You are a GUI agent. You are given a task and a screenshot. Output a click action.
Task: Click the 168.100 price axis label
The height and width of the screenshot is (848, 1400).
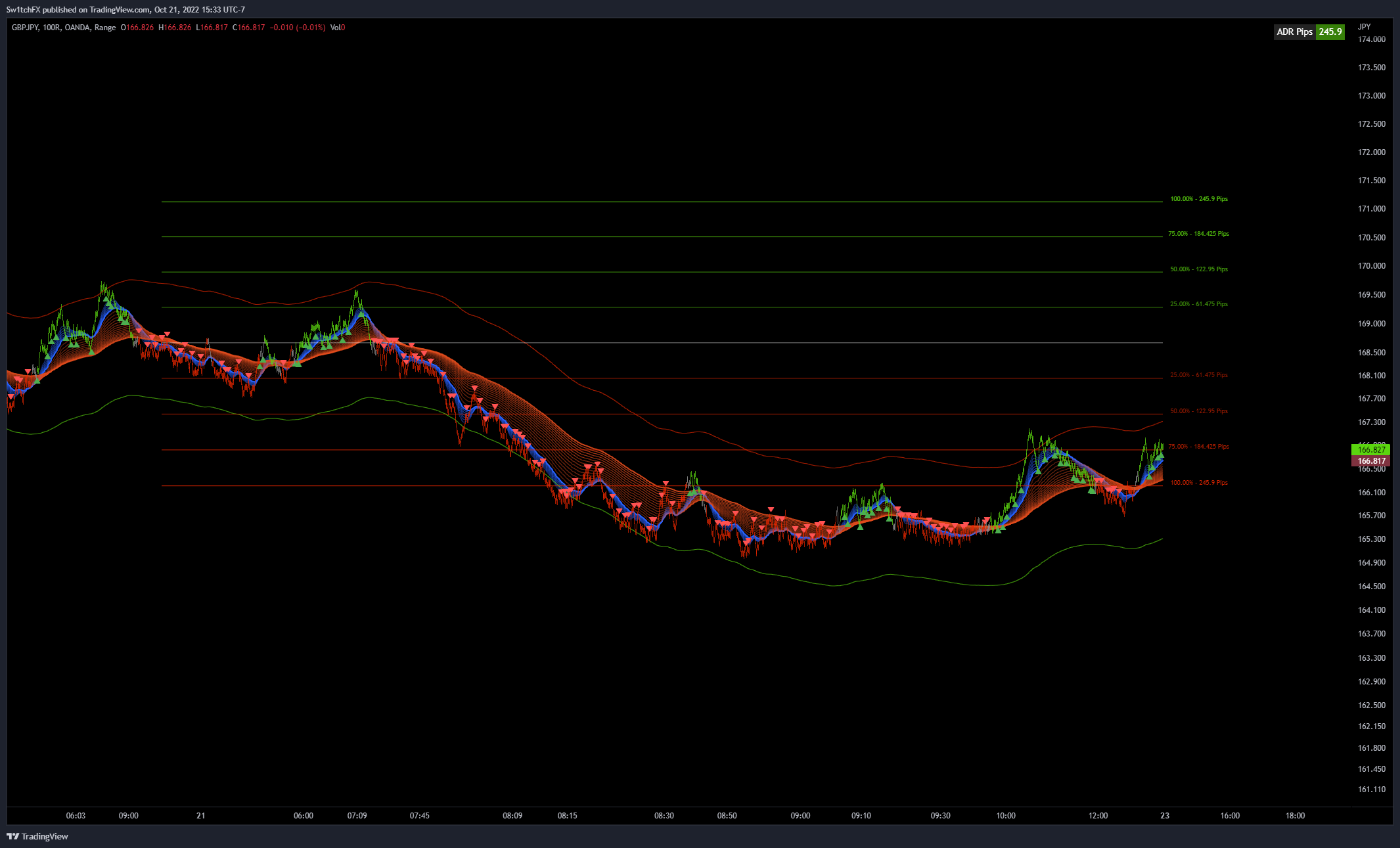coord(1372,376)
